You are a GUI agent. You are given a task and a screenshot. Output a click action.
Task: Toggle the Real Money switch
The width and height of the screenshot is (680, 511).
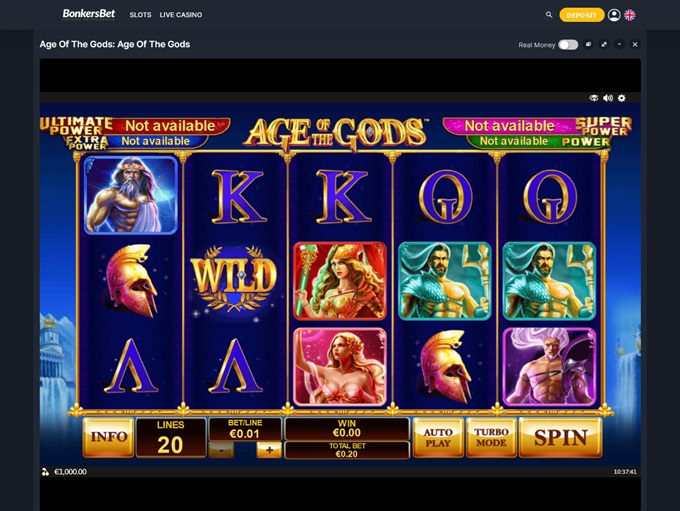568,45
